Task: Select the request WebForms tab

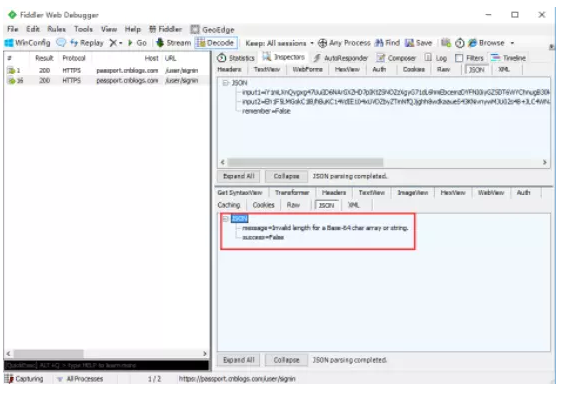Action: point(307,69)
